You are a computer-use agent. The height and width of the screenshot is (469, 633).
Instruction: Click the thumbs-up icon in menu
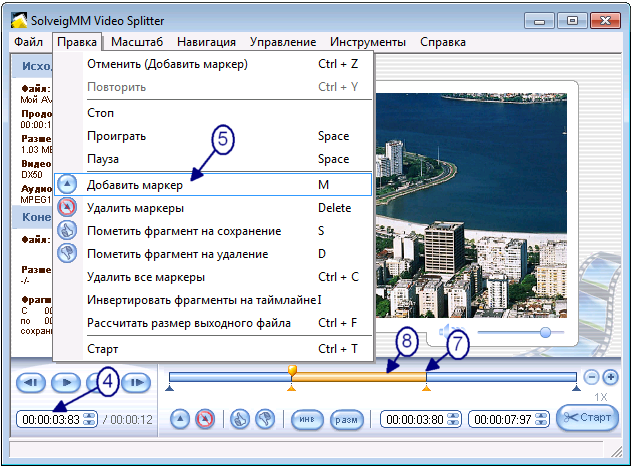pos(67,230)
